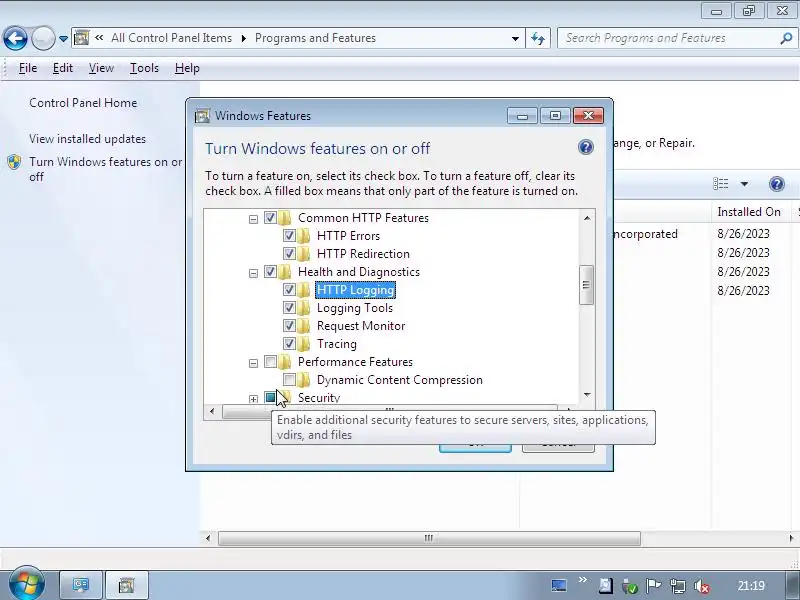Collapse the Health and Diagnostics node

click(x=253, y=273)
